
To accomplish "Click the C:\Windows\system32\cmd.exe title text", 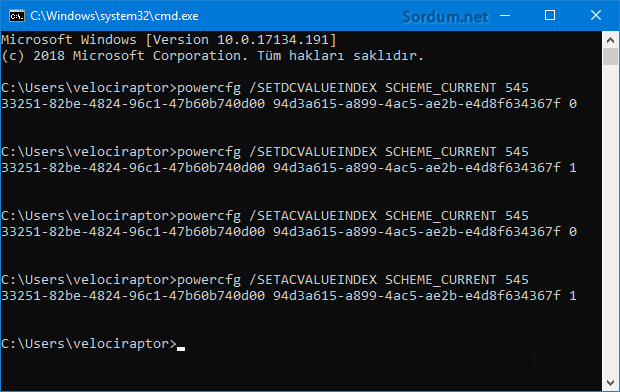I will tap(114, 16).
